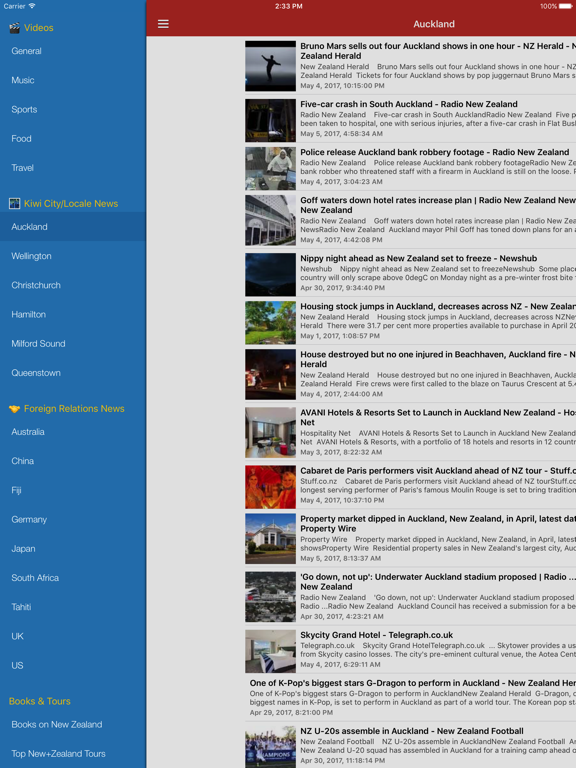Open China foreign relations news
Viewport: 576px width, 768px height.
tap(73, 461)
